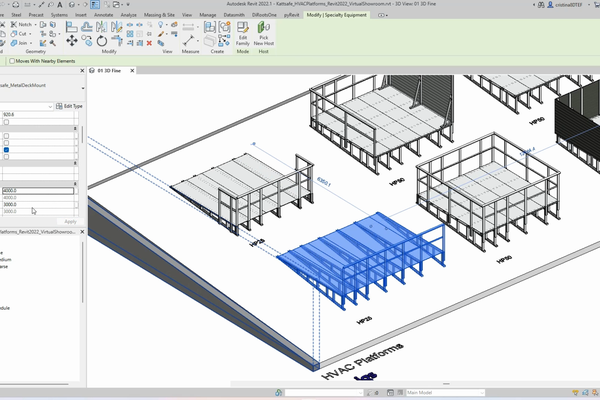Open the family type selector dropdown
The image size is (600, 400).
(83, 88)
